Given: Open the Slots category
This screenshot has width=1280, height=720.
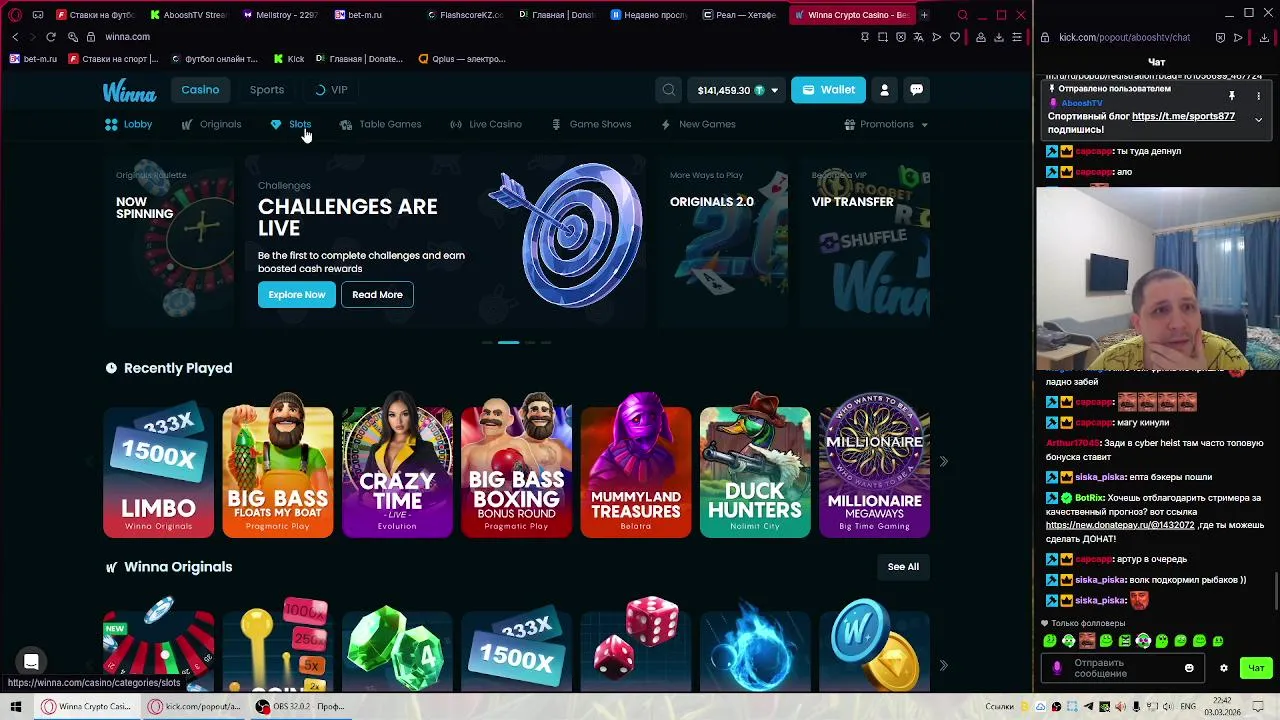Looking at the screenshot, I should [291, 124].
